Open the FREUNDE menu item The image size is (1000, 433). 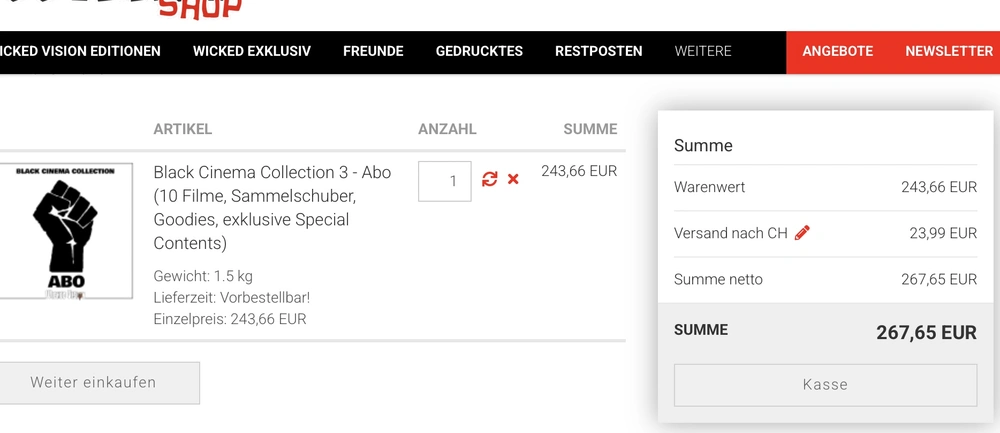pos(373,51)
